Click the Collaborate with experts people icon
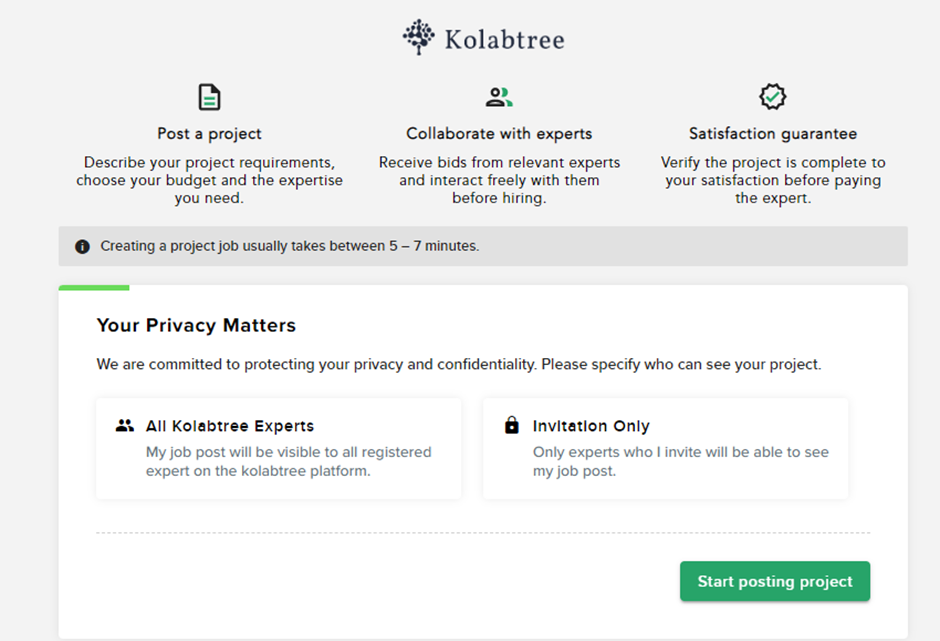Image resolution: width=940 pixels, height=641 pixels. (x=499, y=97)
